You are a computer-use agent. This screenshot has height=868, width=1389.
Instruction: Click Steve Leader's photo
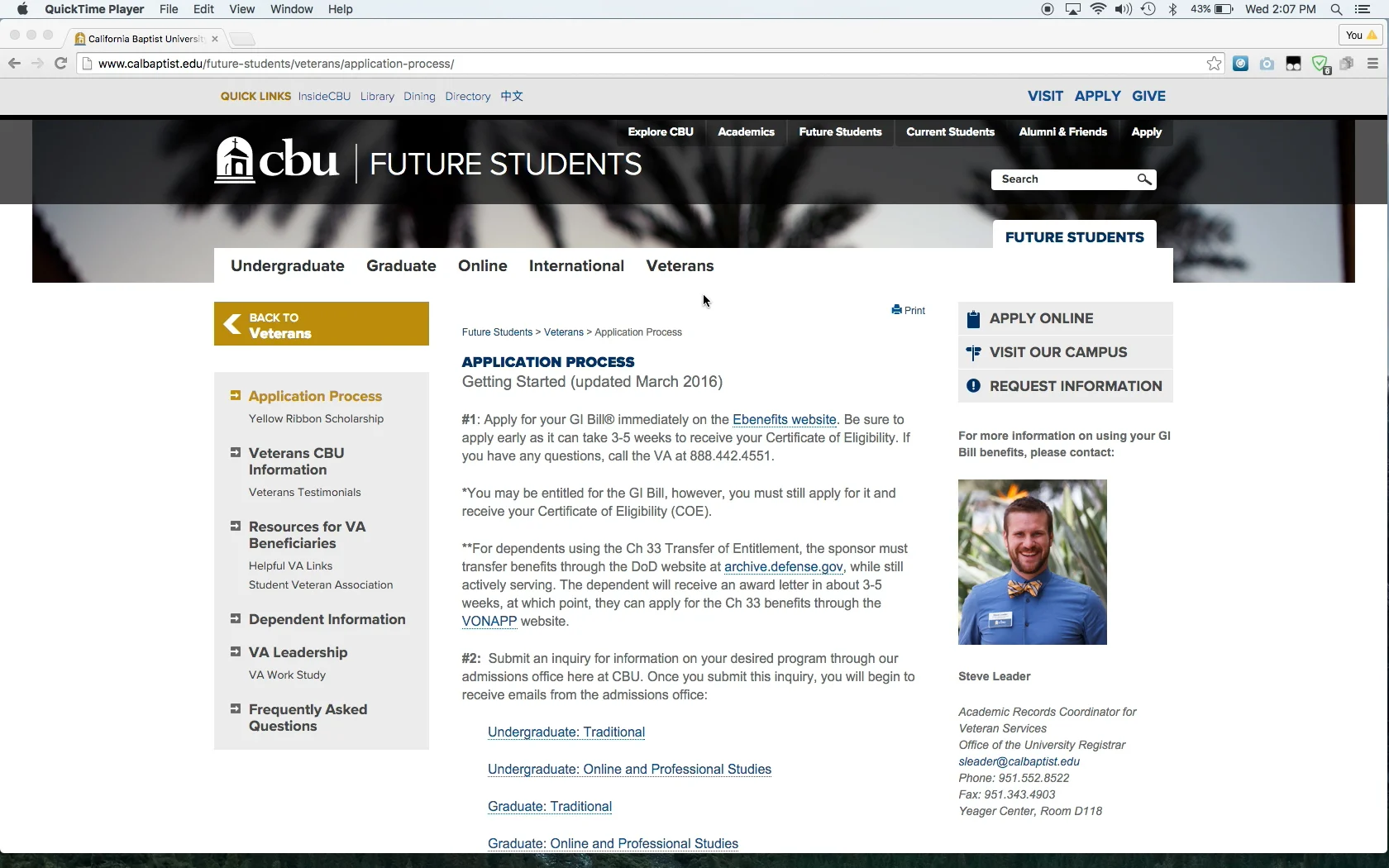(1032, 562)
